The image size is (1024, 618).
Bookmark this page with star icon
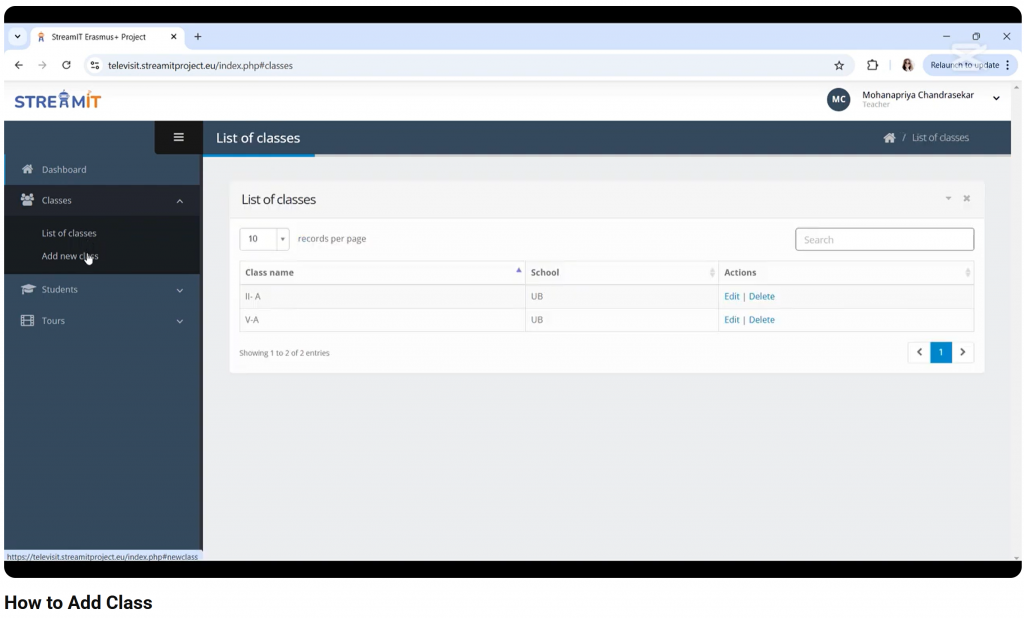(x=839, y=65)
